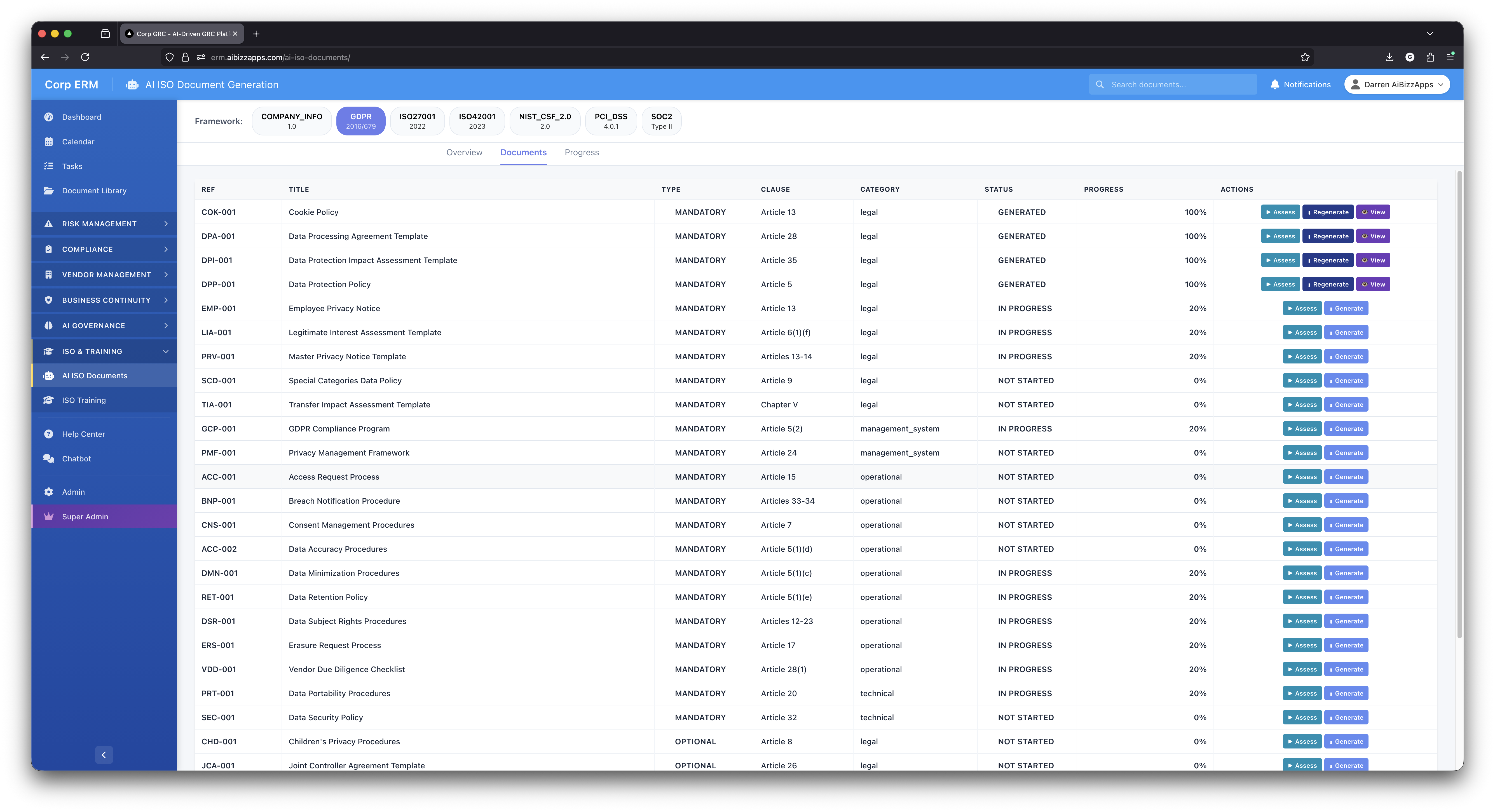Open the Calendar from the sidebar
This screenshot has width=1495, height=812.
pyautogui.click(x=78, y=141)
